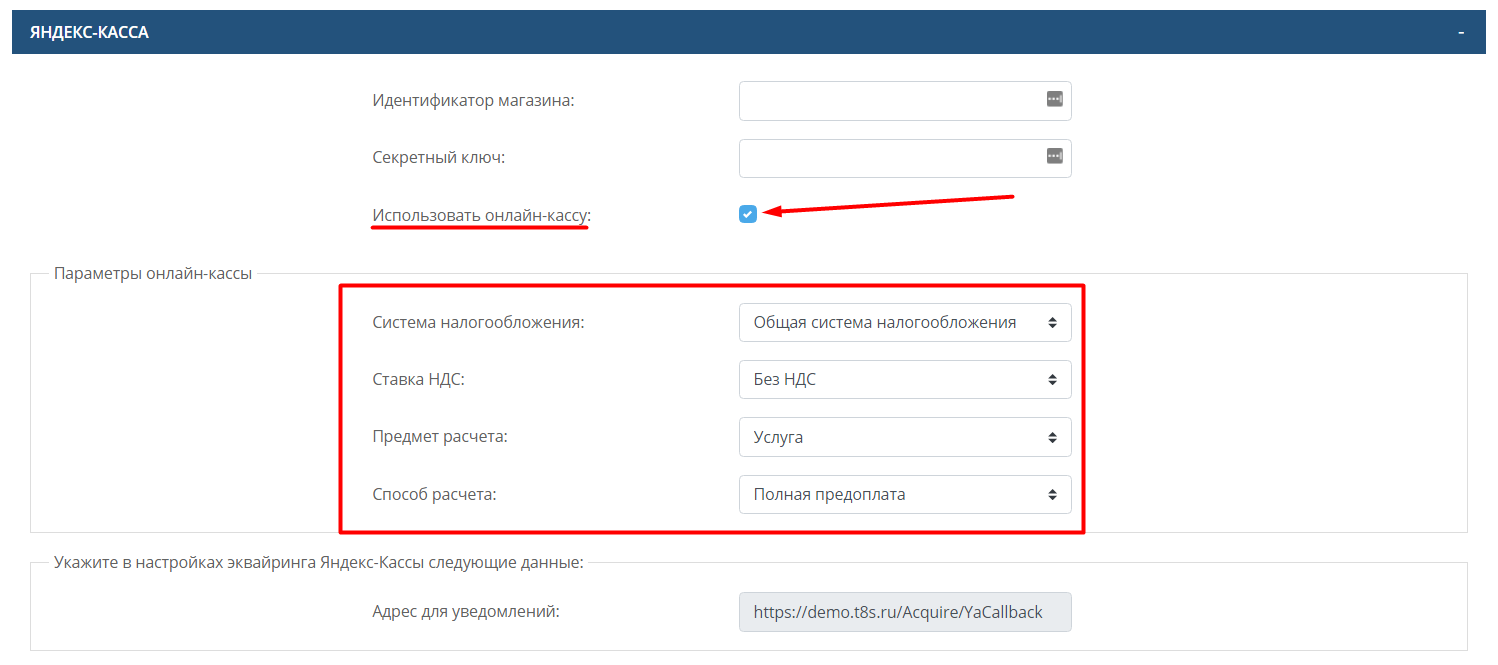The height and width of the screenshot is (665, 1498).
Task: Click autofill icon in Идентификатор магазина field
Action: (1054, 99)
